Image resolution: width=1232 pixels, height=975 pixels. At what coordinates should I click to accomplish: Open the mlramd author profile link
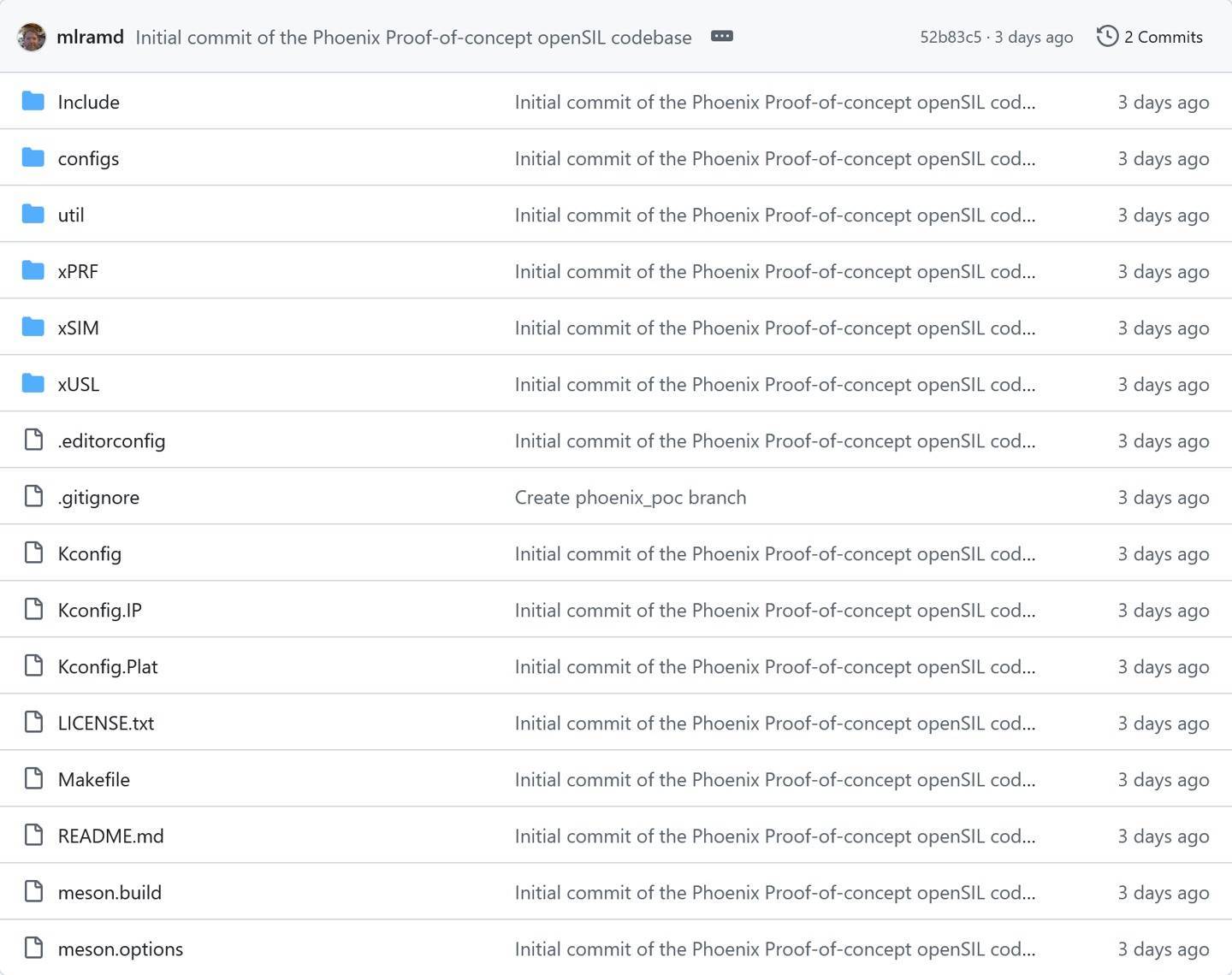click(x=90, y=37)
